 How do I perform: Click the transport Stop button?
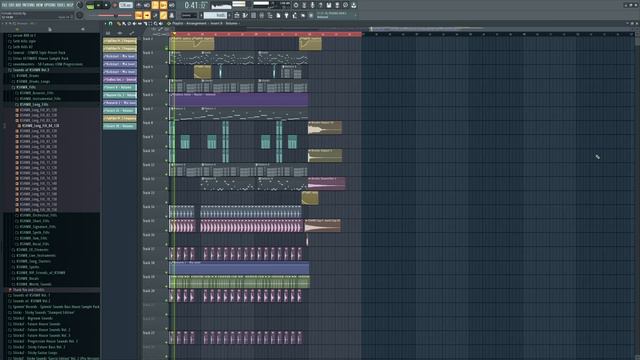pyautogui.click(x=106, y=5)
